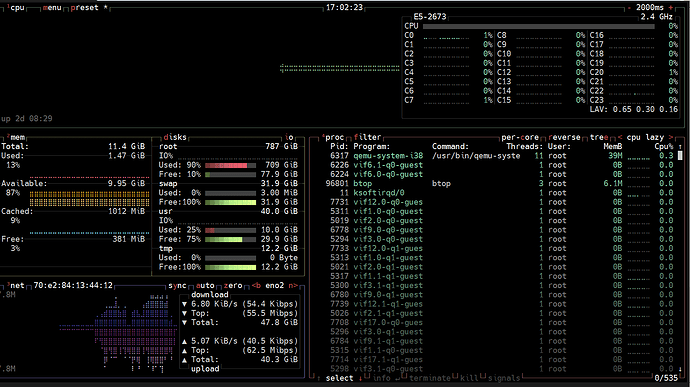Activate process filter field

367,137
